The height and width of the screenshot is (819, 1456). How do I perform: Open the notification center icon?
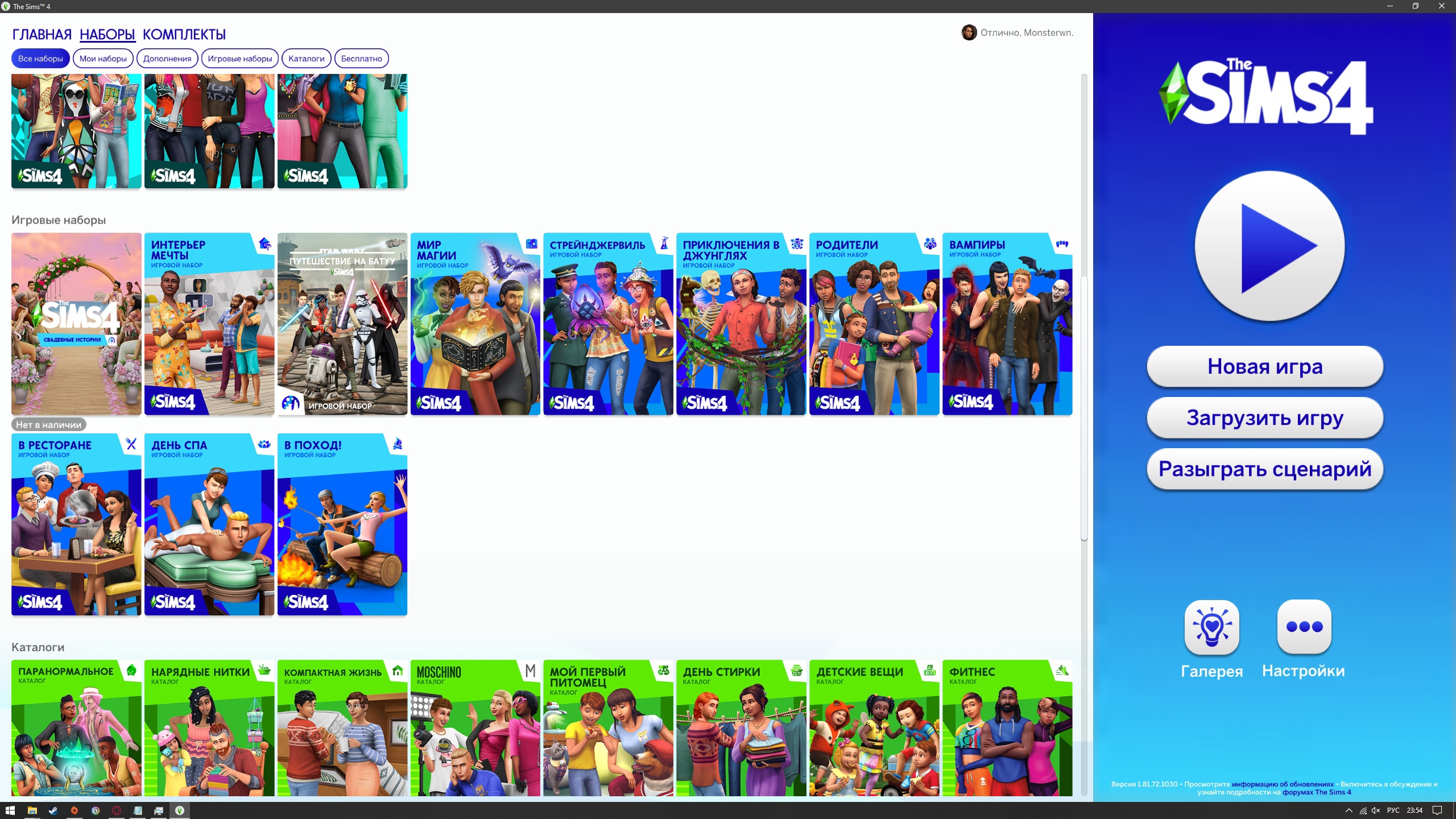(1437, 810)
